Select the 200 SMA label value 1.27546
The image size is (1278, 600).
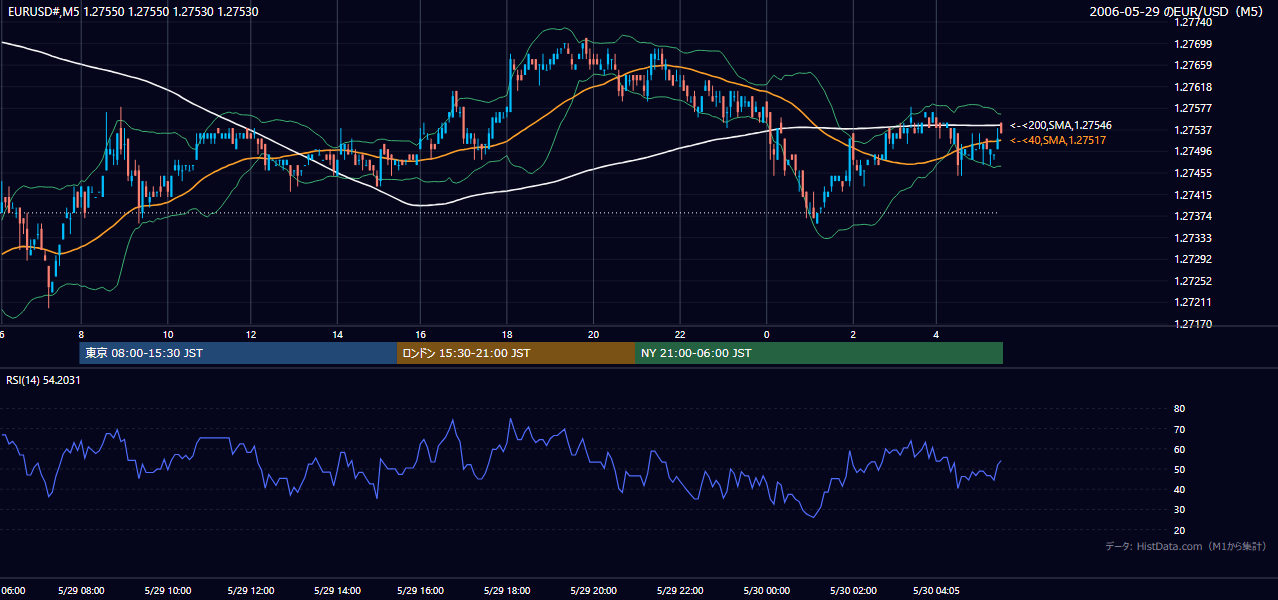point(1090,126)
